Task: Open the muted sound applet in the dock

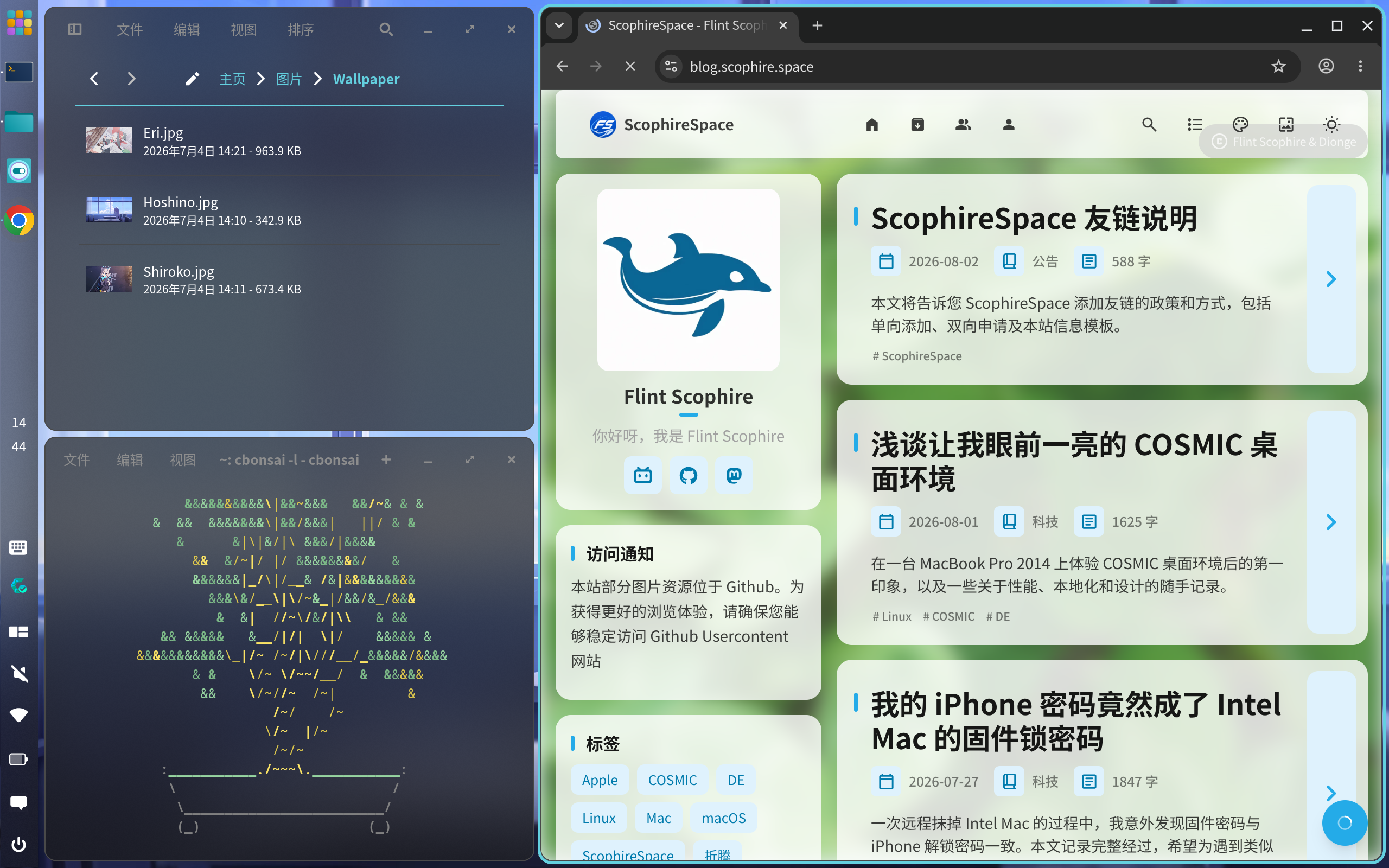Action: 19,673
